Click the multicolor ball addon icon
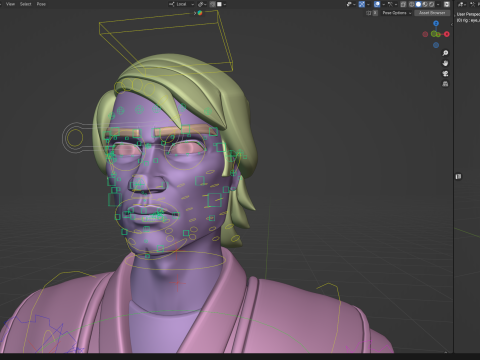Screen dimensions: 480x360 tap(200, 13)
